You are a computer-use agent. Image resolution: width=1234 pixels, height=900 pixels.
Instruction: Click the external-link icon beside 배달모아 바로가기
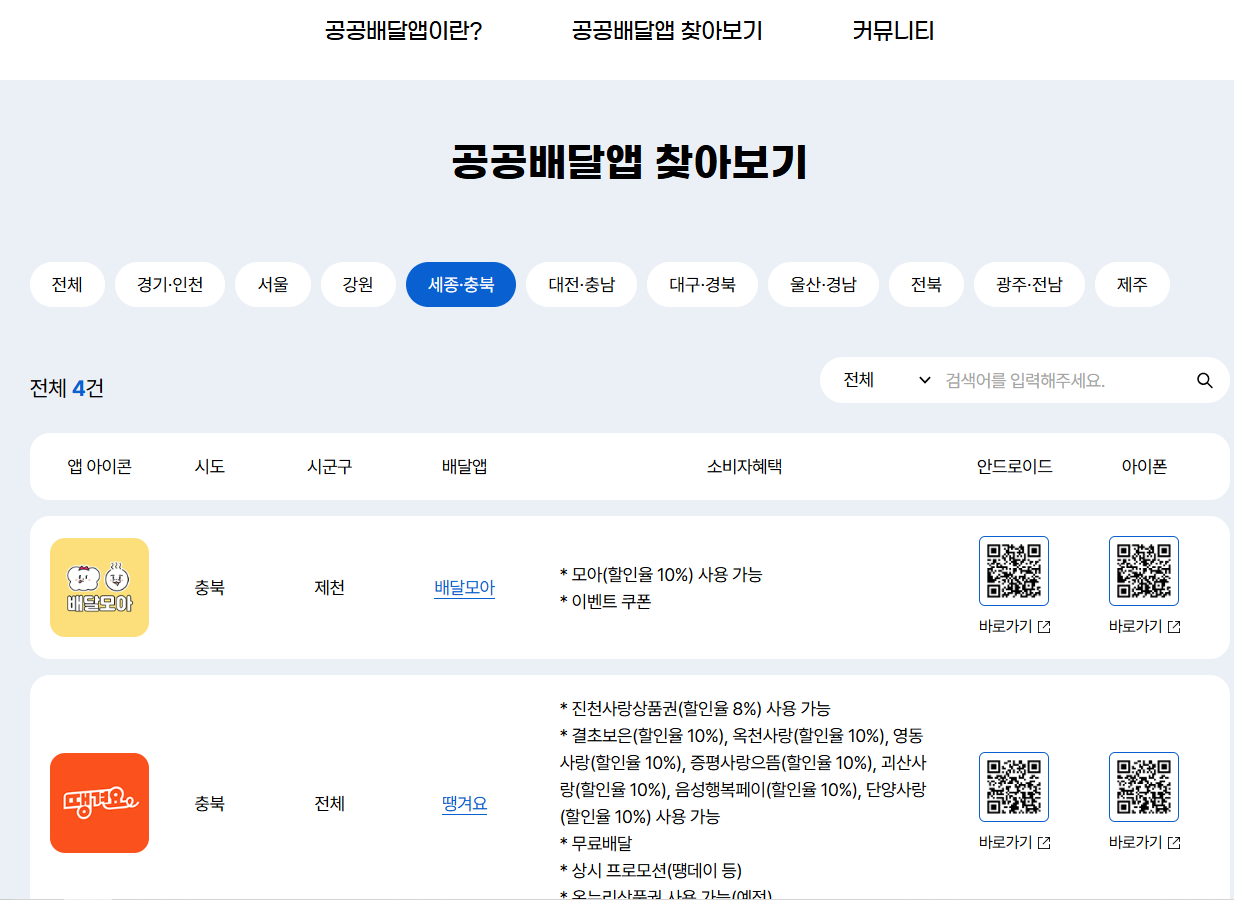pyautogui.click(x=1044, y=624)
